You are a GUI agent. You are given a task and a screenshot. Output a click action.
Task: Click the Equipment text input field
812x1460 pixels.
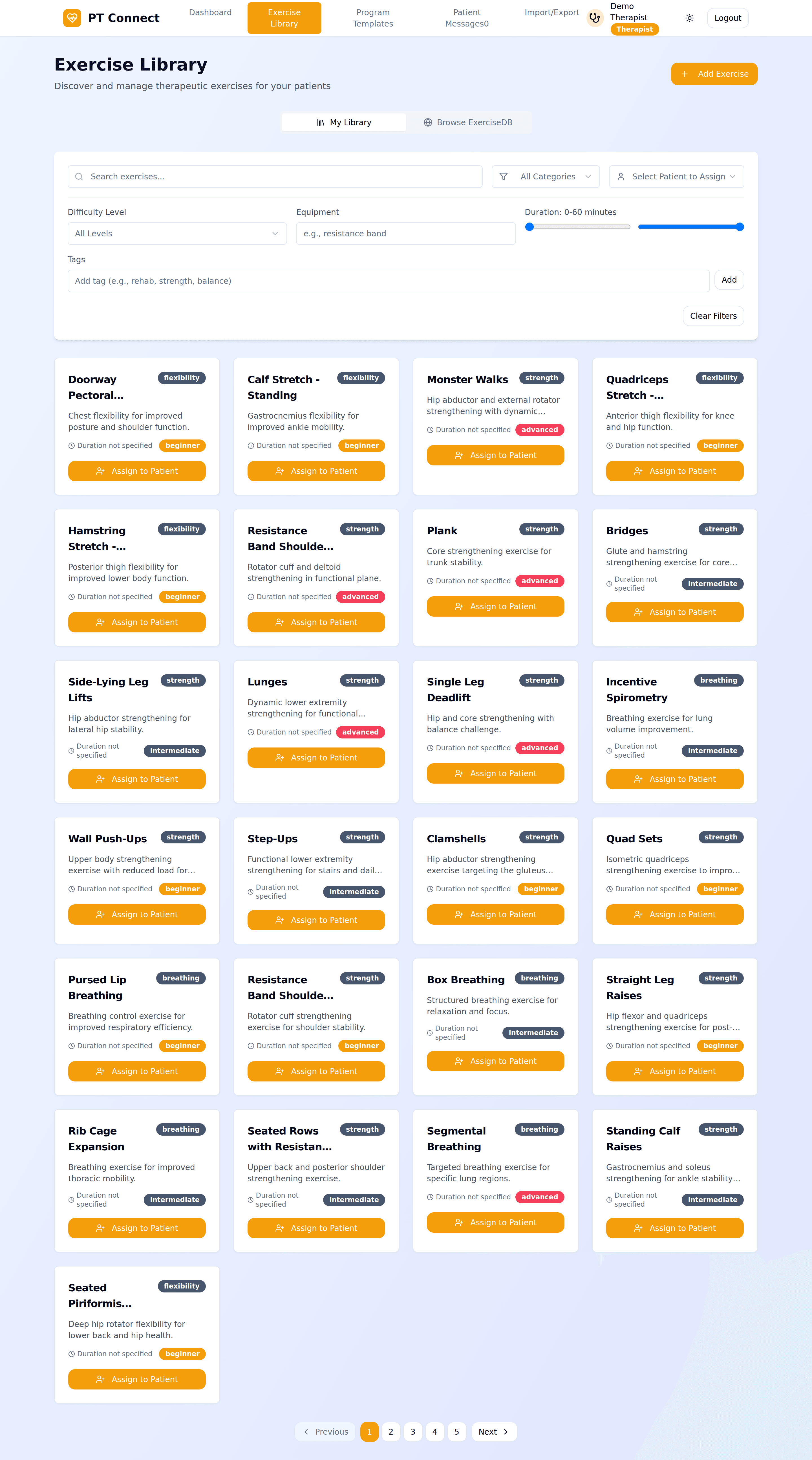406,234
